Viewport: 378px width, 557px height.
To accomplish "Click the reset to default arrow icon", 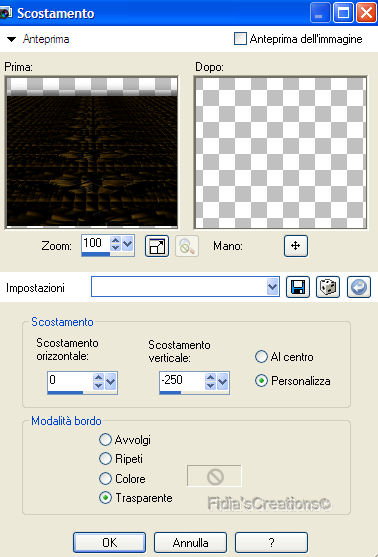I will pyautogui.click(x=359, y=287).
